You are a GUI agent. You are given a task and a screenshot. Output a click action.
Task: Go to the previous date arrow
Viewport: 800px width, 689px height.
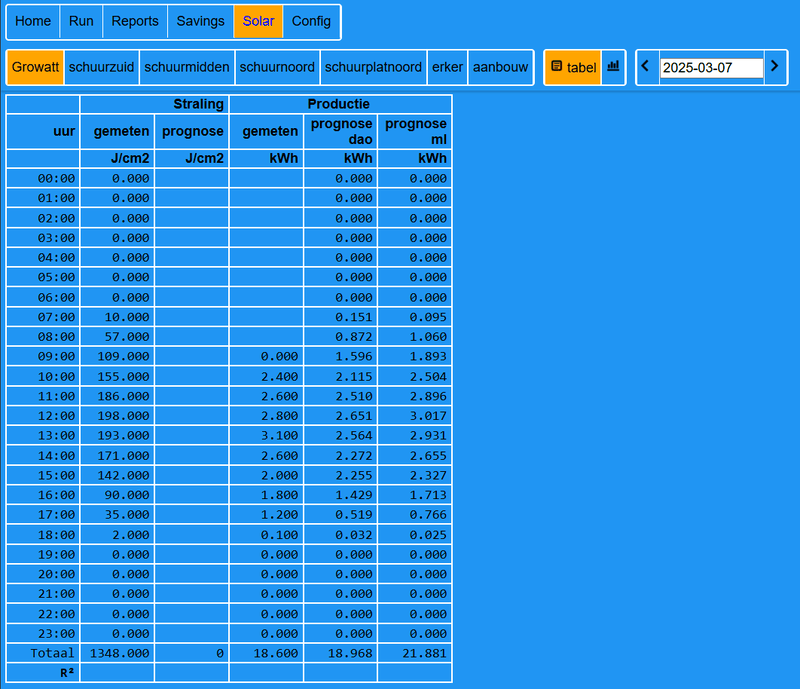tap(645, 67)
